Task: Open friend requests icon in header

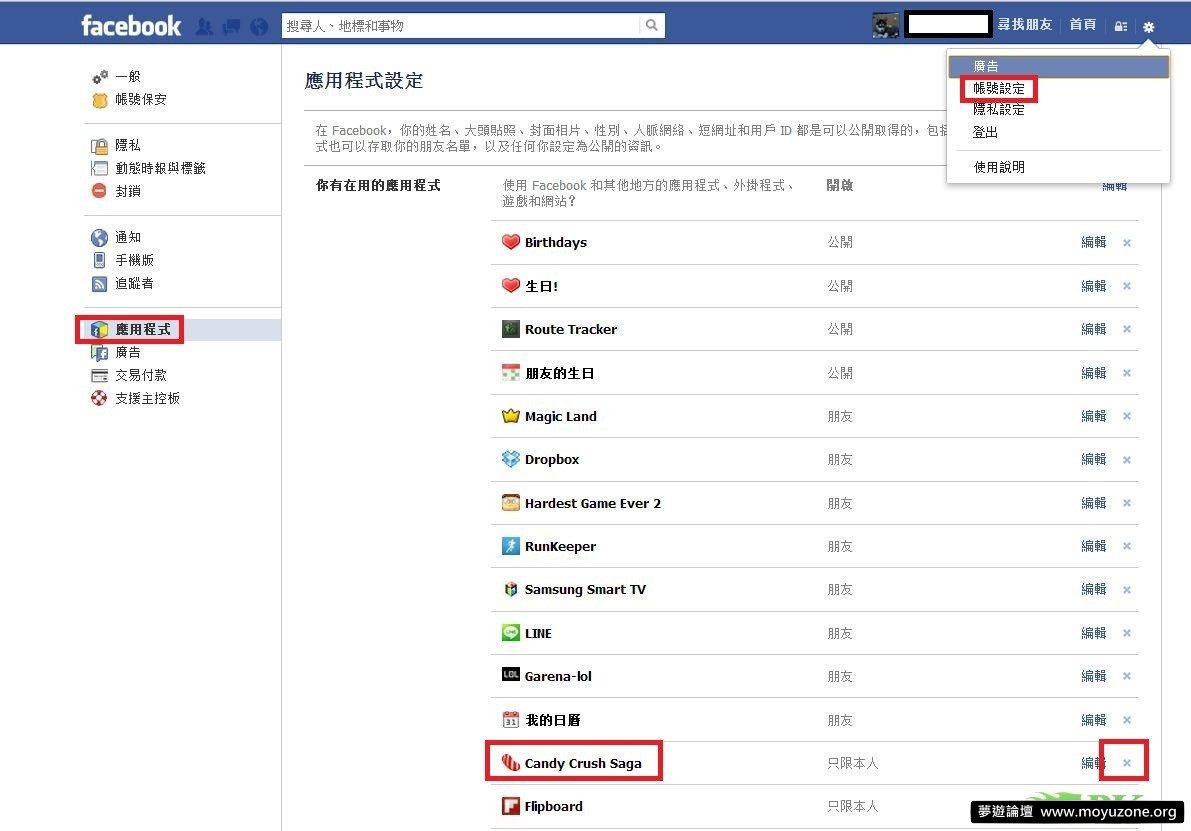Action: pos(204,27)
